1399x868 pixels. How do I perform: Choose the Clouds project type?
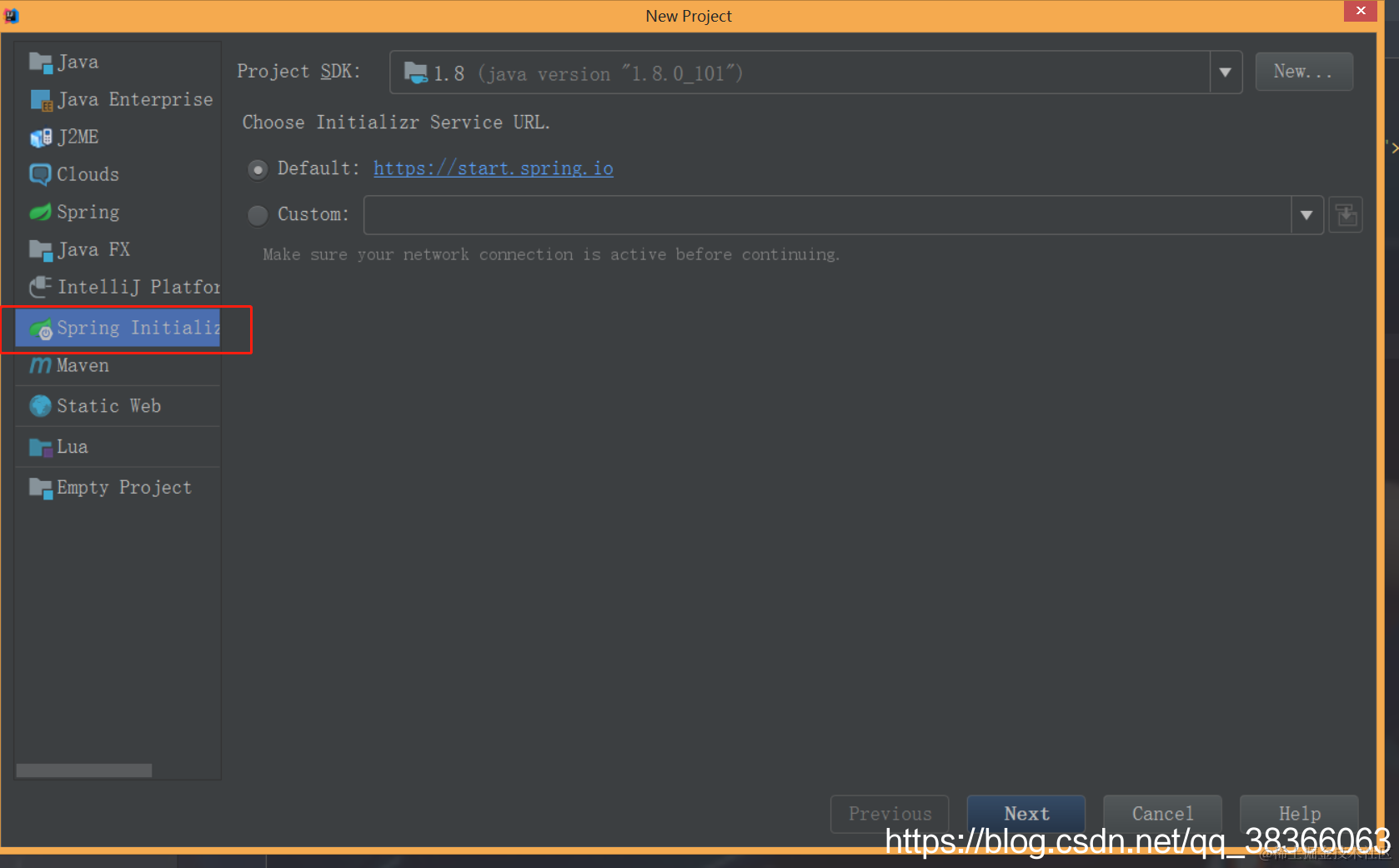click(118, 174)
